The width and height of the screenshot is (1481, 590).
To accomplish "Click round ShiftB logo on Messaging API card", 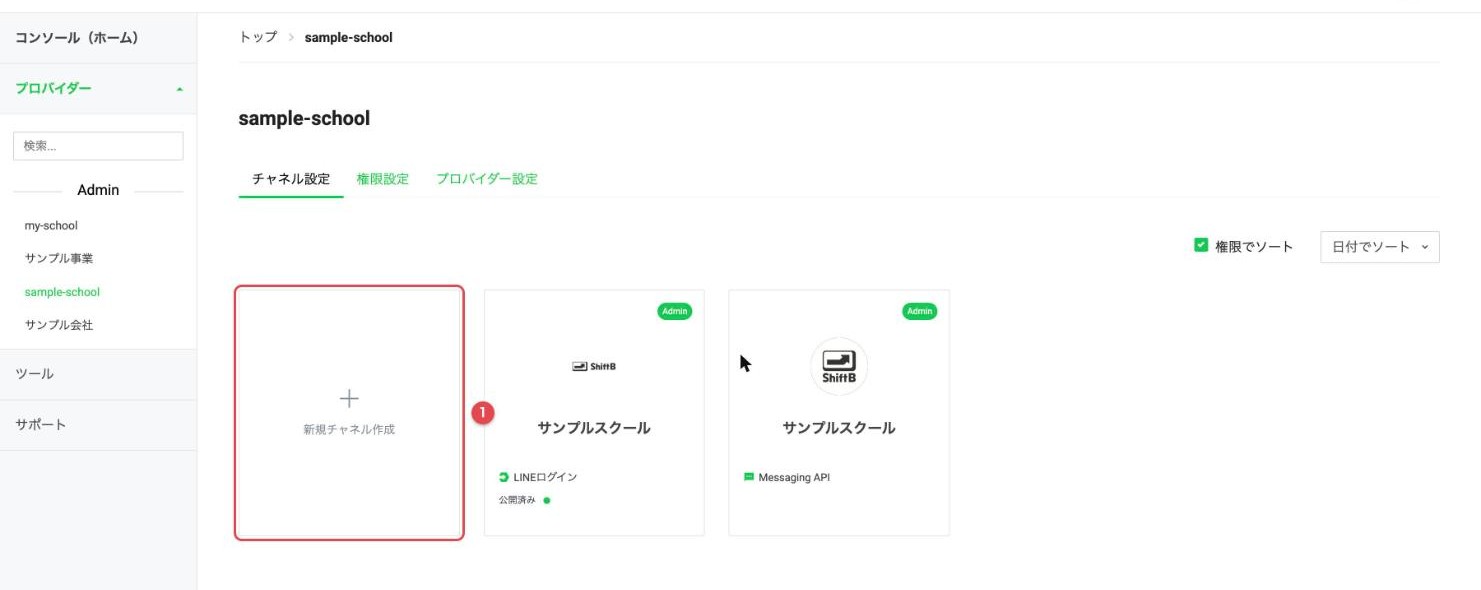I will coord(839,366).
